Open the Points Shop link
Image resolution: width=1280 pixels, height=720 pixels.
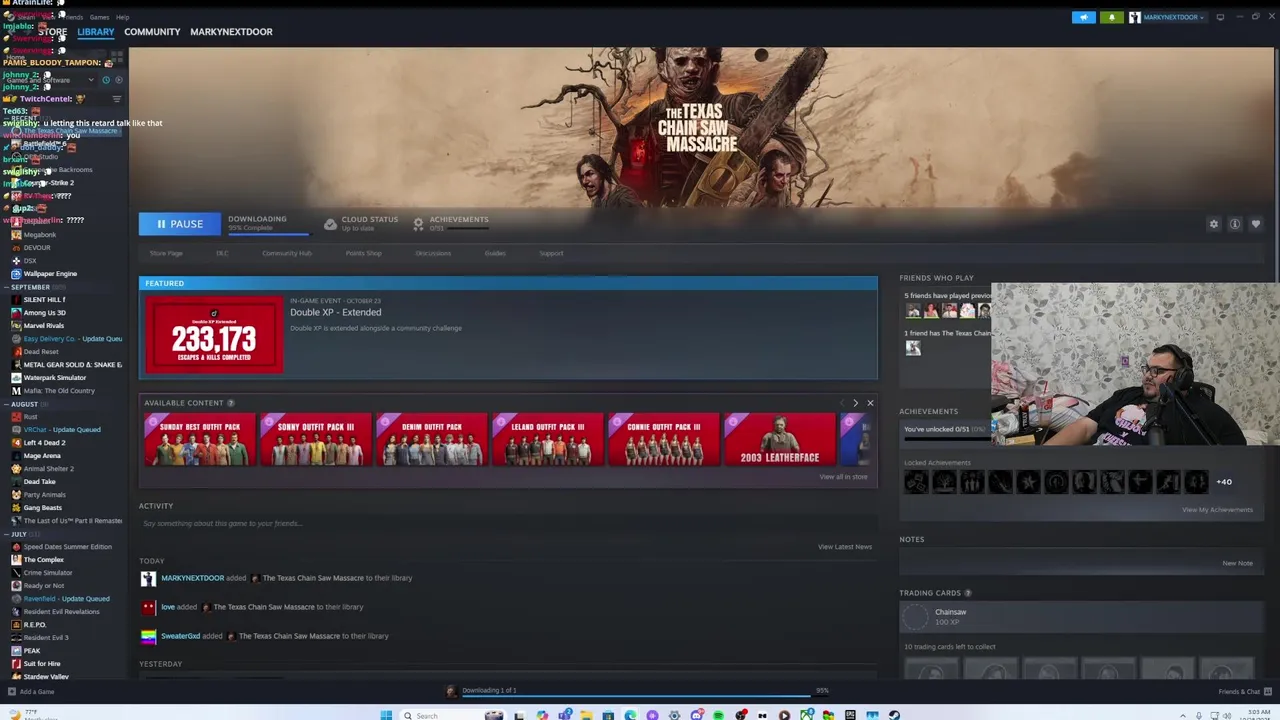tap(364, 253)
